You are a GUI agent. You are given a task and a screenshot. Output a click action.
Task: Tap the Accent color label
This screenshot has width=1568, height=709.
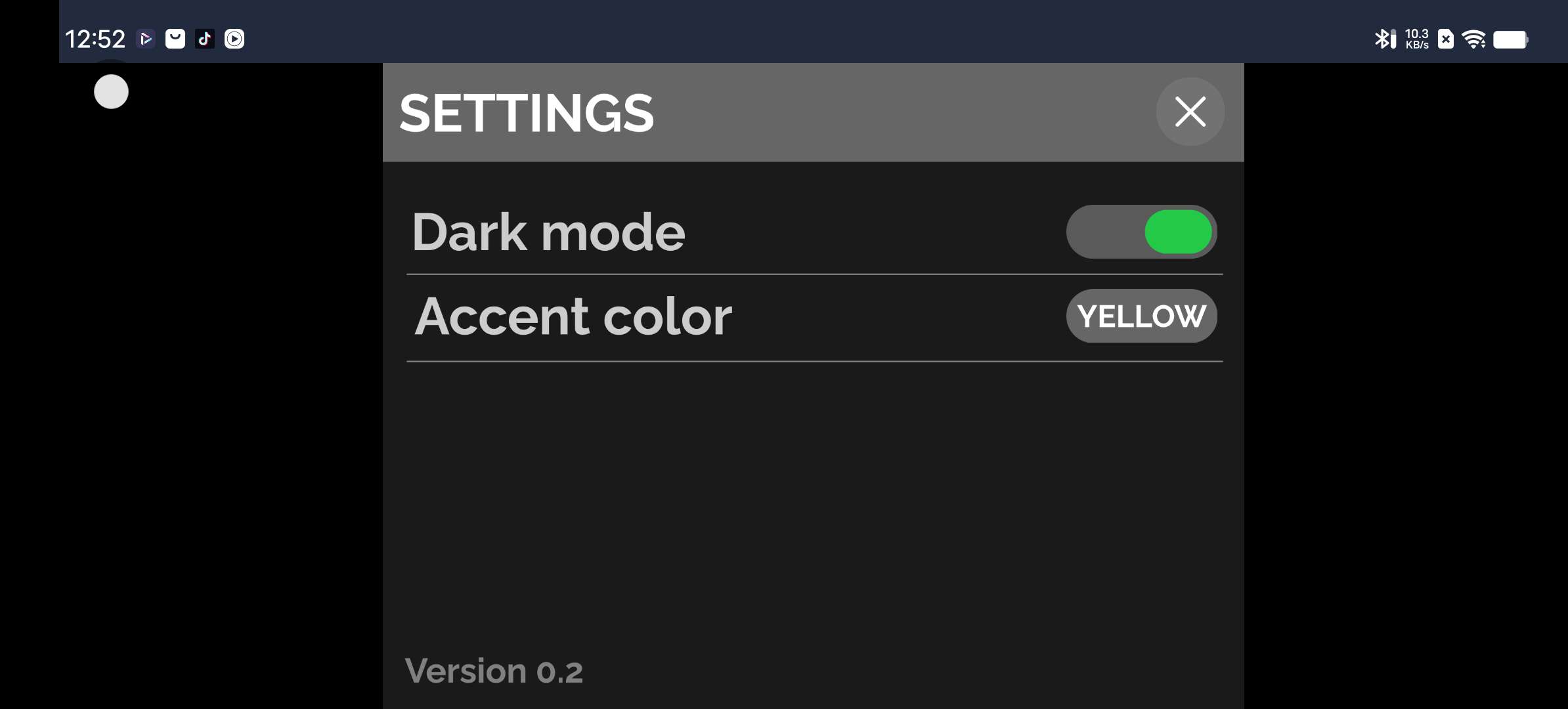click(573, 316)
